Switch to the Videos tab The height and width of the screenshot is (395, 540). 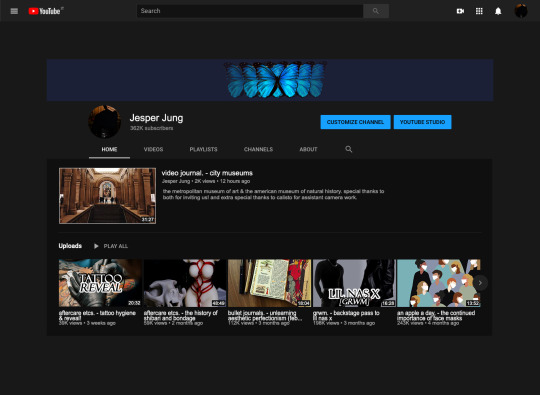153,149
